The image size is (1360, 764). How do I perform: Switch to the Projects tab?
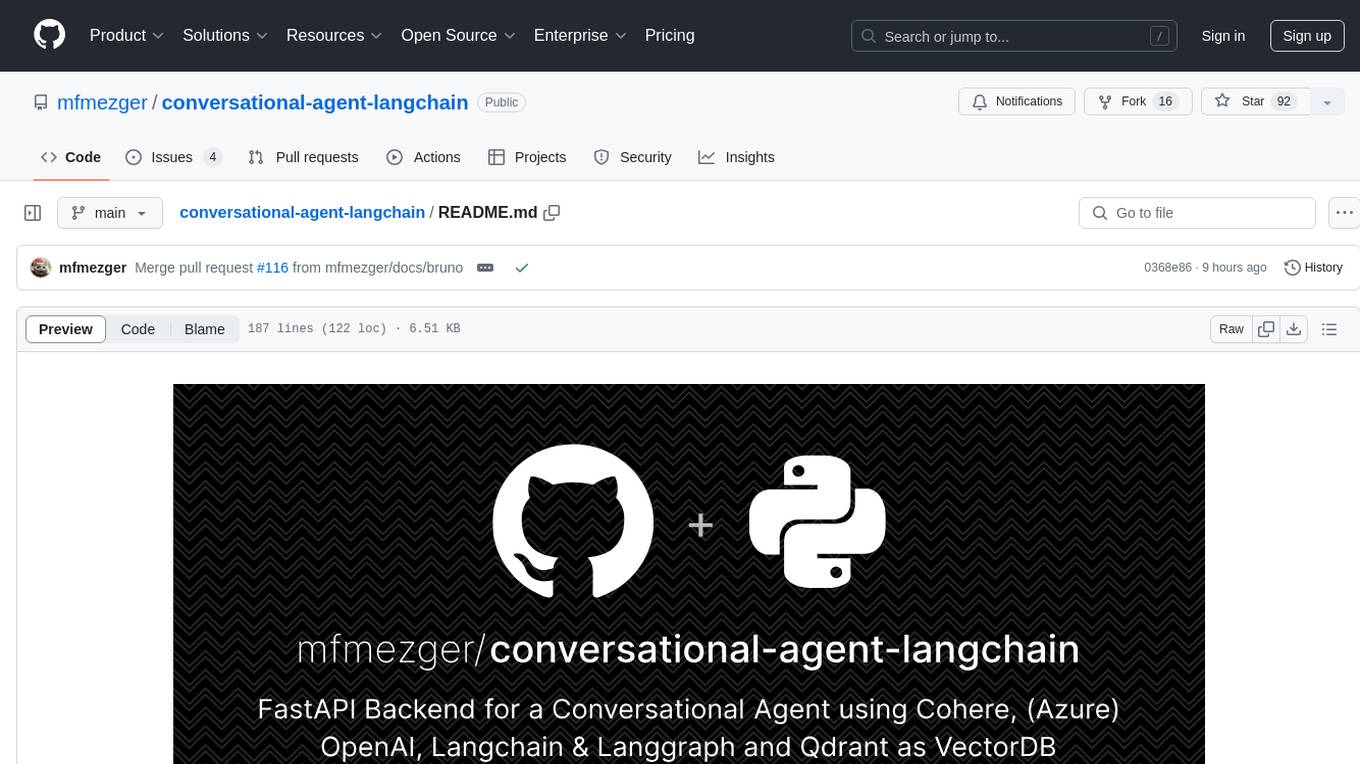(x=527, y=157)
